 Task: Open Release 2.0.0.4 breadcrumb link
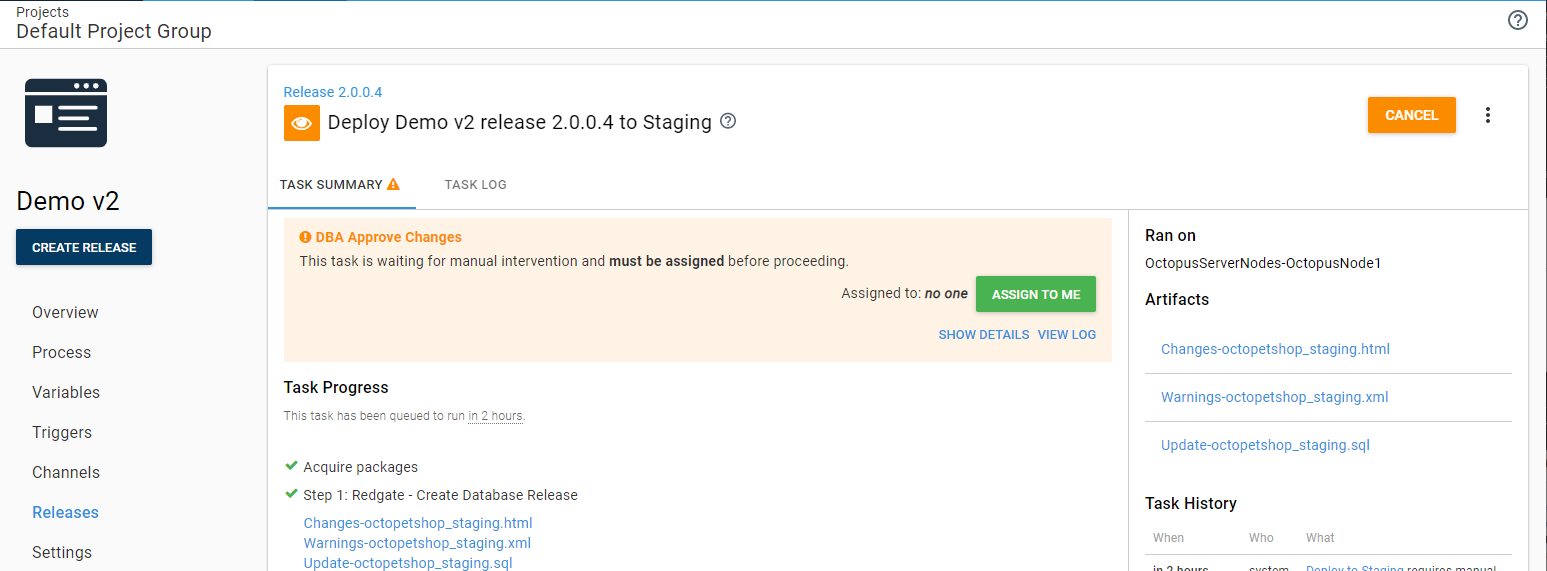[x=332, y=92]
